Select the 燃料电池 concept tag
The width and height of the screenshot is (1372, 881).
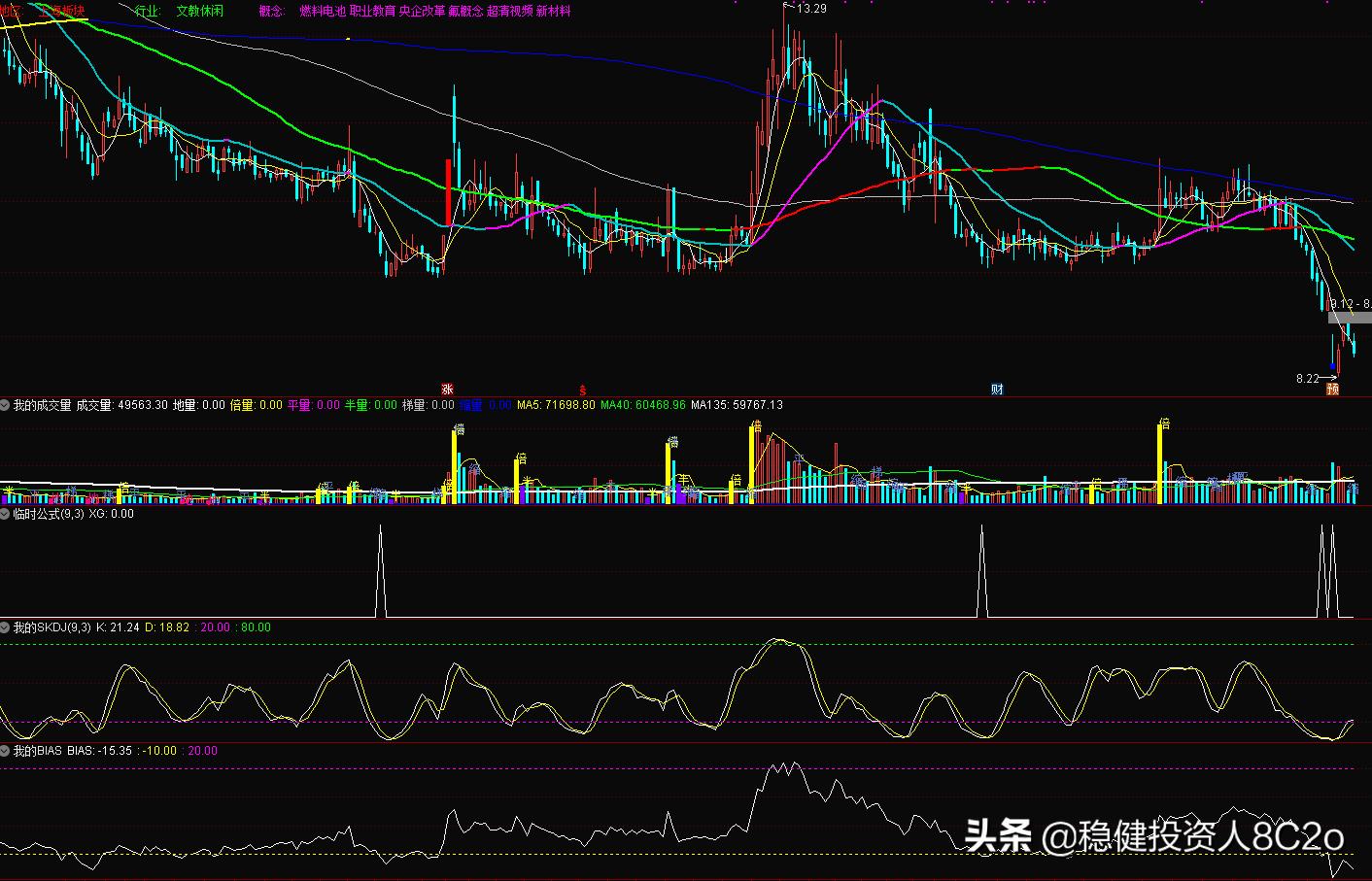pos(322,12)
